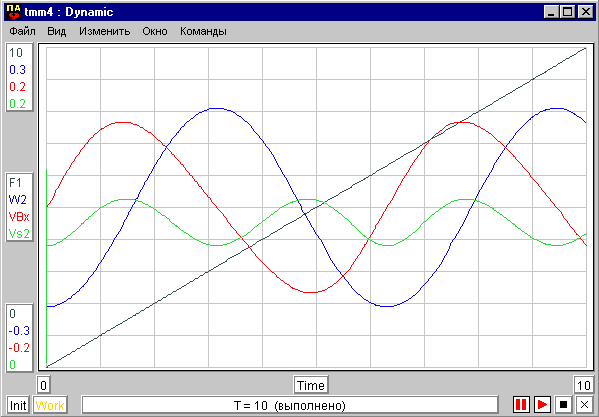Click the Init button
This screenshot has width=599, height=417.
(18, 405)
